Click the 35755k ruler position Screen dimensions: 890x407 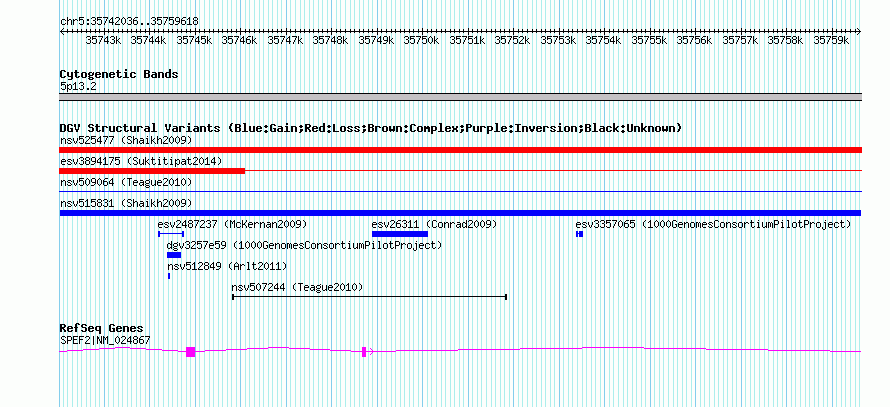(x=649, y=40)
